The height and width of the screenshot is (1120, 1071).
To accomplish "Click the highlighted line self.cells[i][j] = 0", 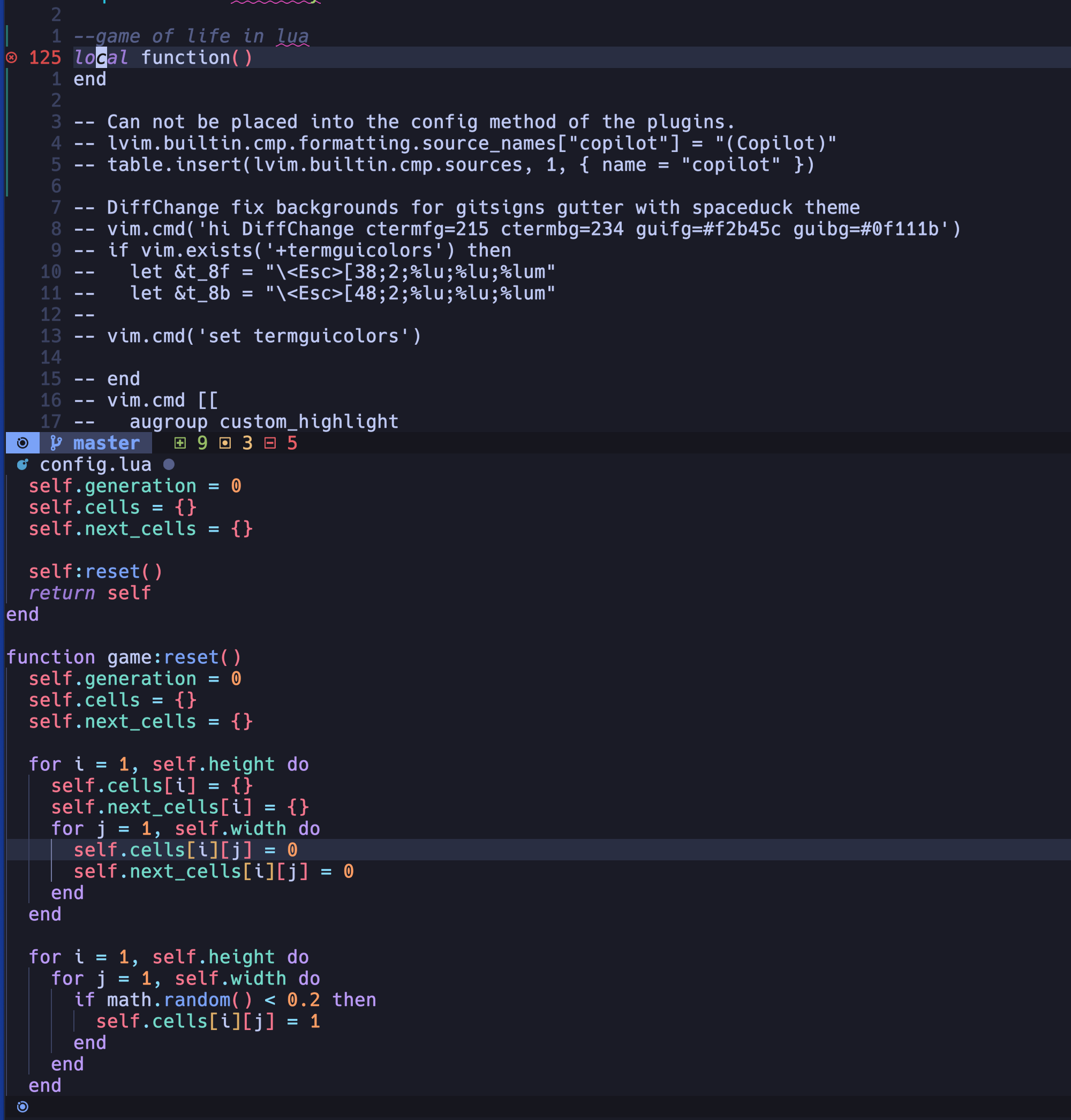I will pyautogui.click(x=185, y=850).
